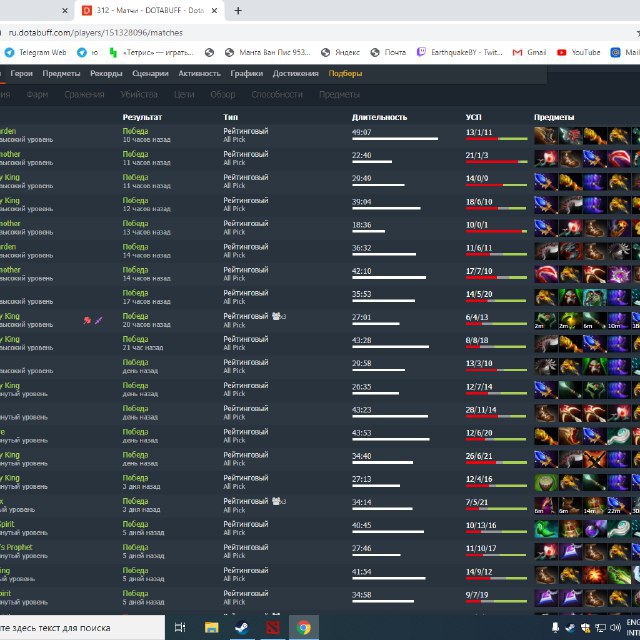This screenshot has height=640, width=640.
Task: Switch to the Цели tab
Action: (184, 95)
